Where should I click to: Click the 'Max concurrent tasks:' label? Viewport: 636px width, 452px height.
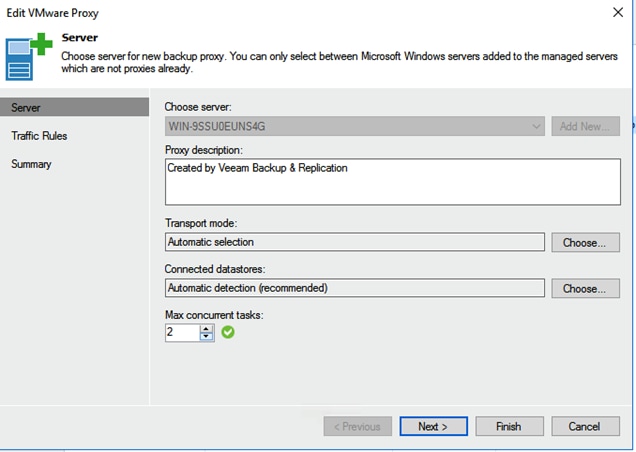tap(214, 315)
